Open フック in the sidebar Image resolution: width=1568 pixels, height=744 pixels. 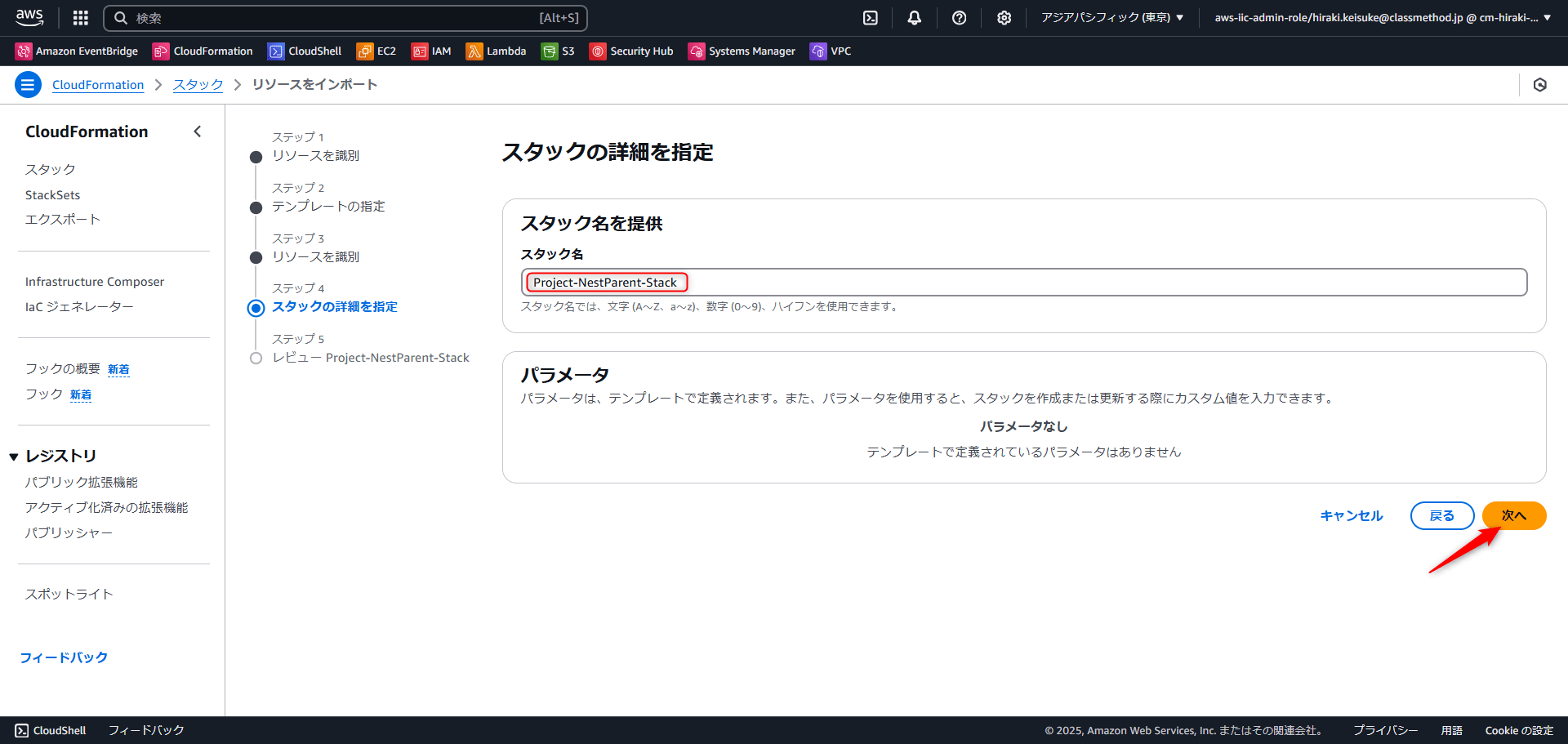point(44,394)
